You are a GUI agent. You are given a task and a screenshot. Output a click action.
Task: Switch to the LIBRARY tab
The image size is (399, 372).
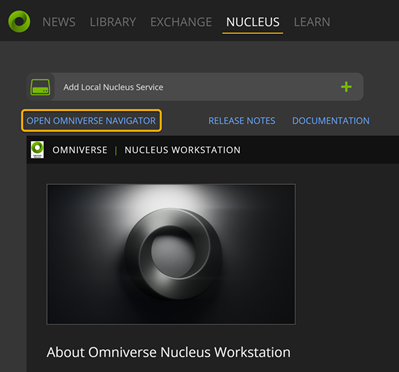pos(113,22)
